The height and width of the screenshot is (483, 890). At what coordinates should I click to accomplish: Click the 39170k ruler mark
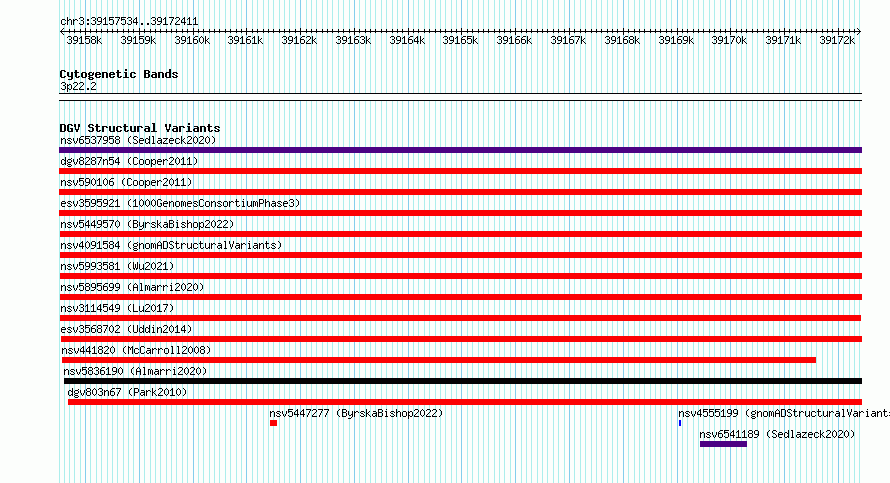coord(729,40)
